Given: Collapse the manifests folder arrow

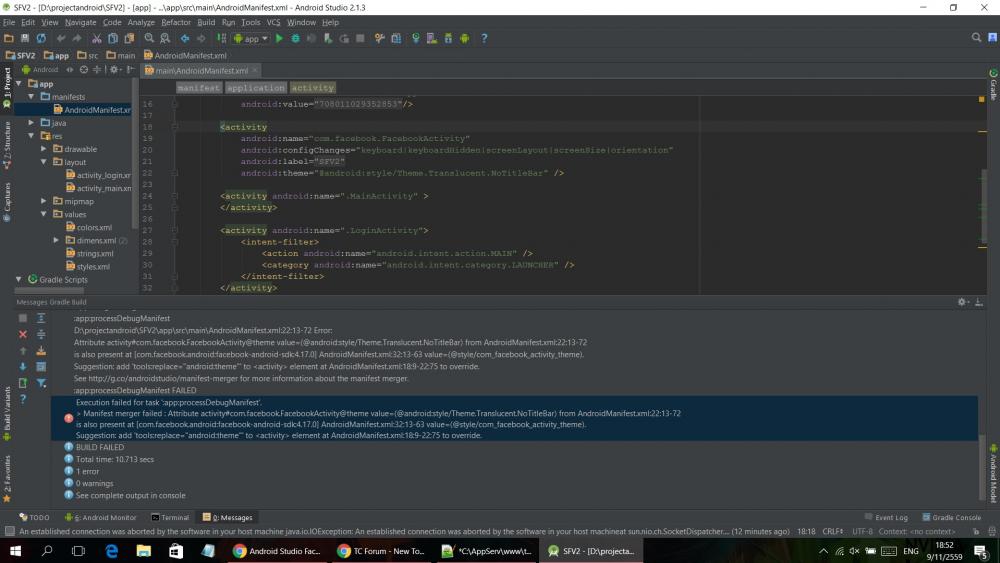Looking at the screenshot, I should tap(31, 97).
